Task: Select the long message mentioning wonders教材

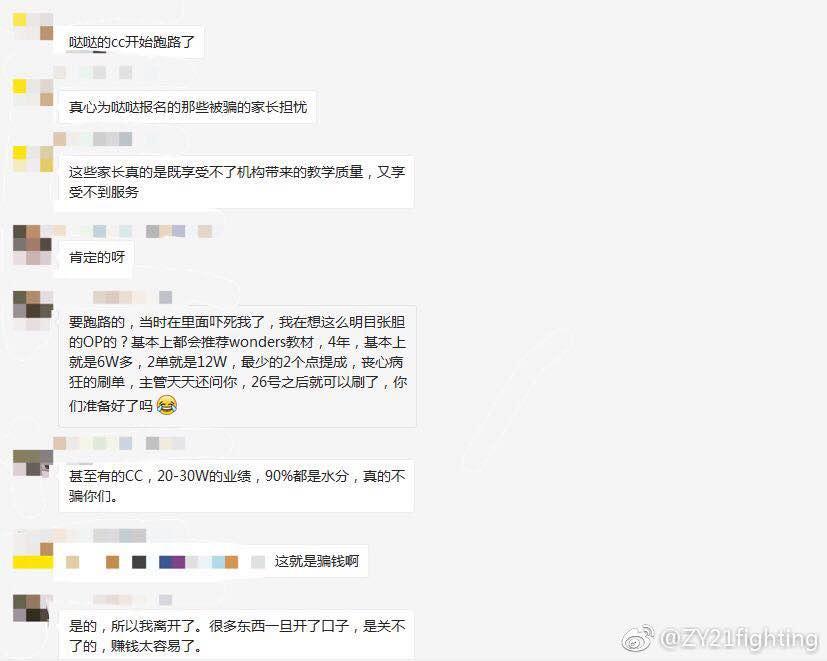Action: (x=237, y=366)
